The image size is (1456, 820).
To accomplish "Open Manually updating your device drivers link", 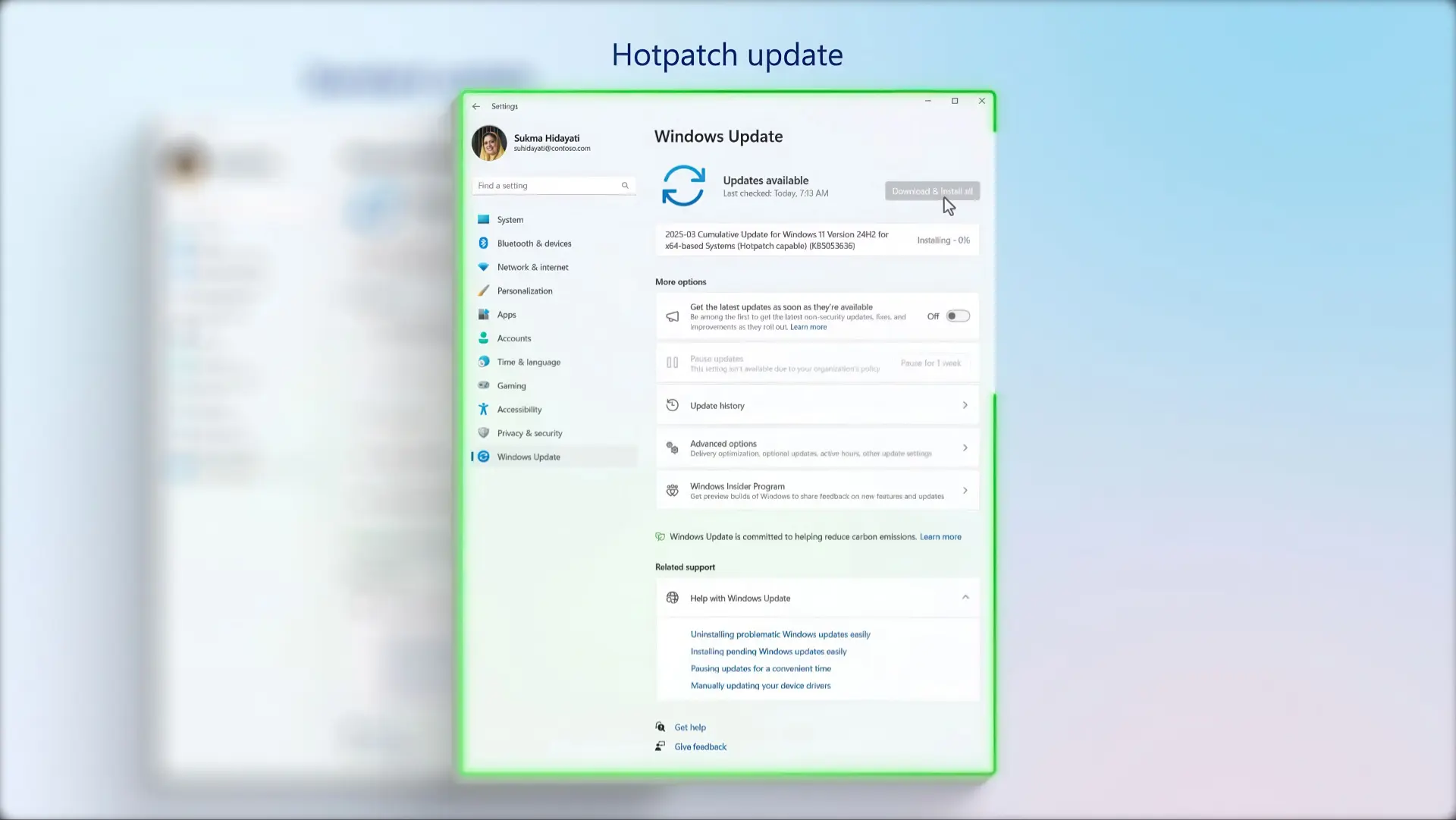I will click(x=761, y=686).
